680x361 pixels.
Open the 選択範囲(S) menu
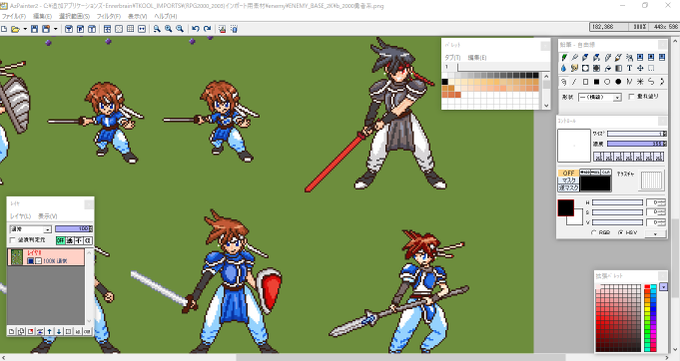[74, 16]
